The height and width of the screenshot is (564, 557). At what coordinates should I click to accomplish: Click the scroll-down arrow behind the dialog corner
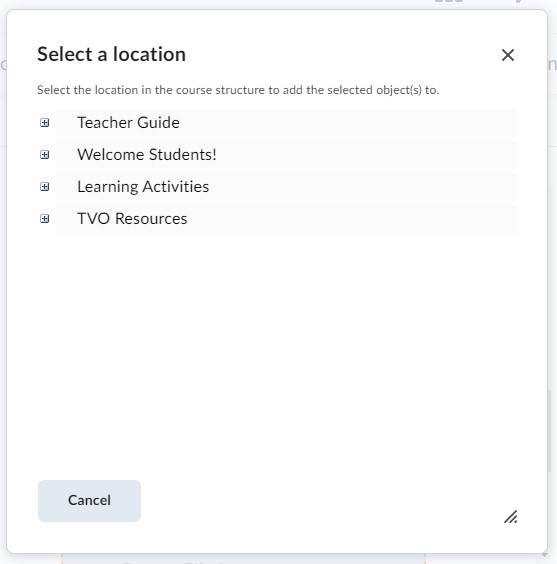tap(545, 555)
